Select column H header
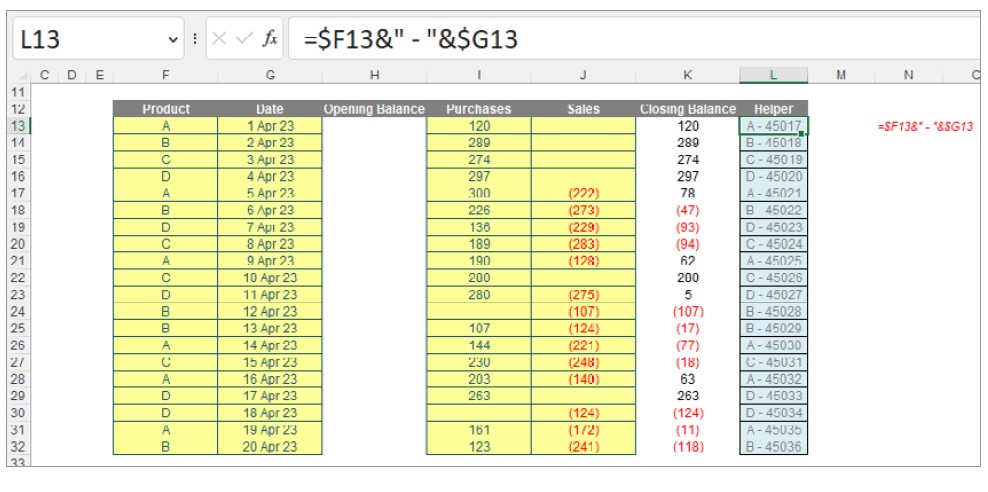The width and height of the screenshot is (988, 492). coord(374,75)
